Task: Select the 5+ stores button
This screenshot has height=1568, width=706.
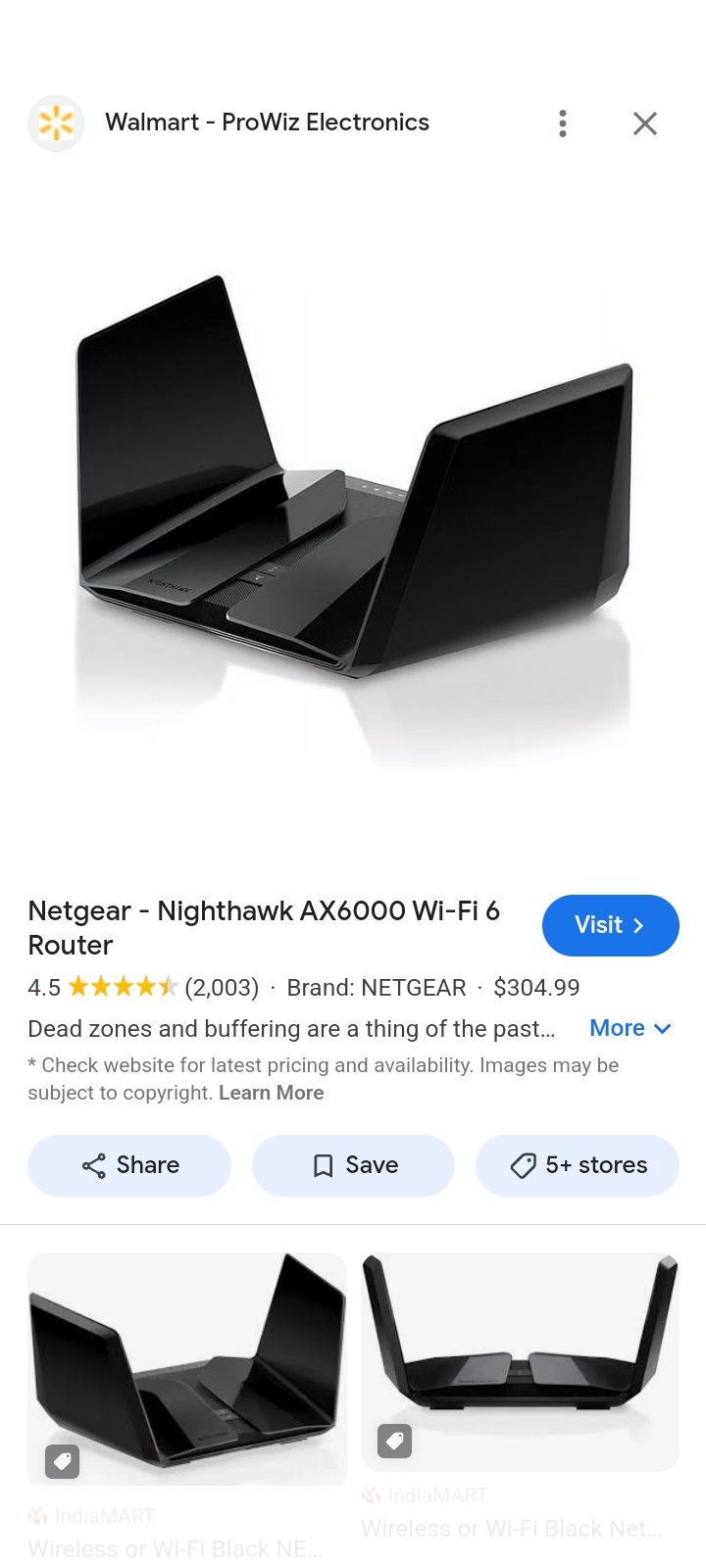Action: click(x=578, y=1165)
